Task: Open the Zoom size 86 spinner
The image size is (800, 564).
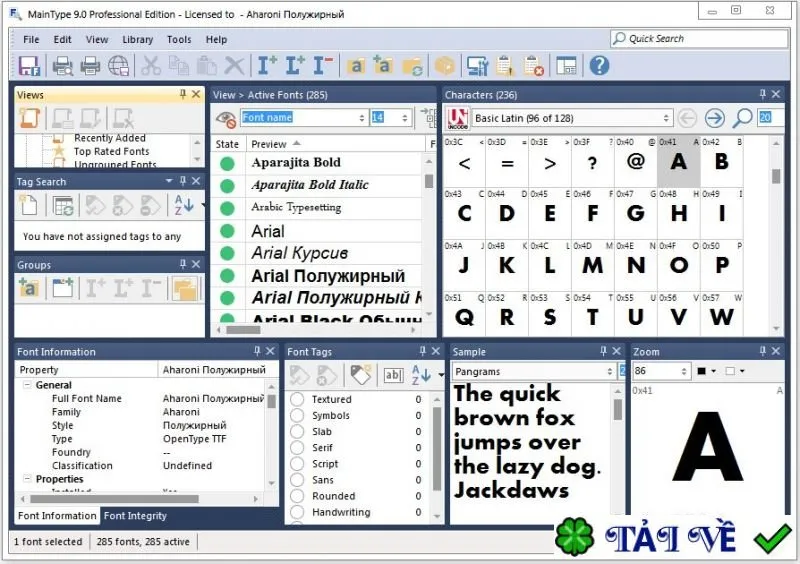Action: [684, 372]
